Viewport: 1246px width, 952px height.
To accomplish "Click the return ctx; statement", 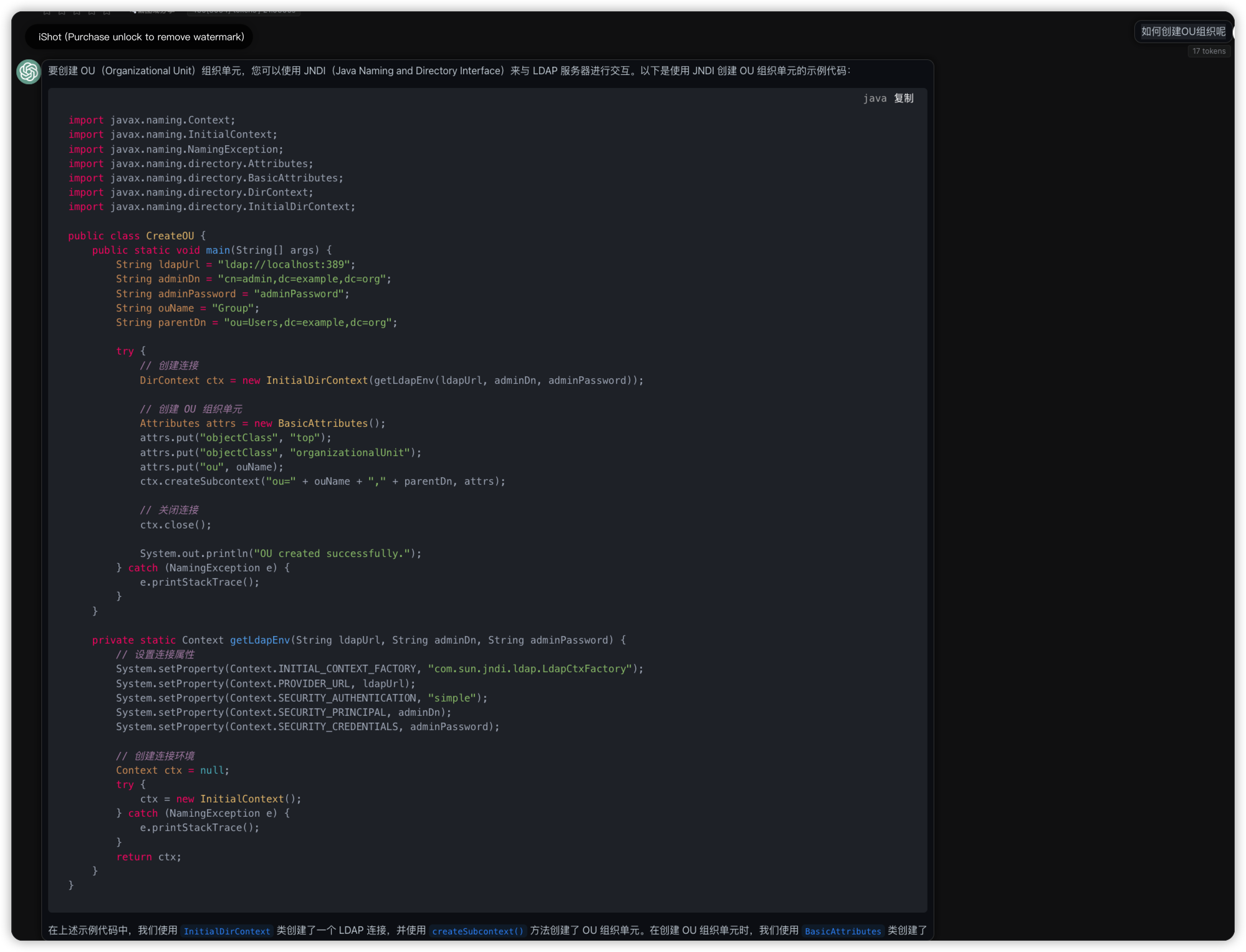I will (148, 857).
